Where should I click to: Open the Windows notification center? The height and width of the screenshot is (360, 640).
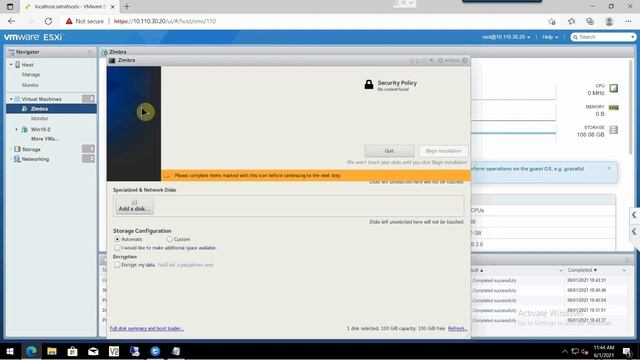pos(627,351)
